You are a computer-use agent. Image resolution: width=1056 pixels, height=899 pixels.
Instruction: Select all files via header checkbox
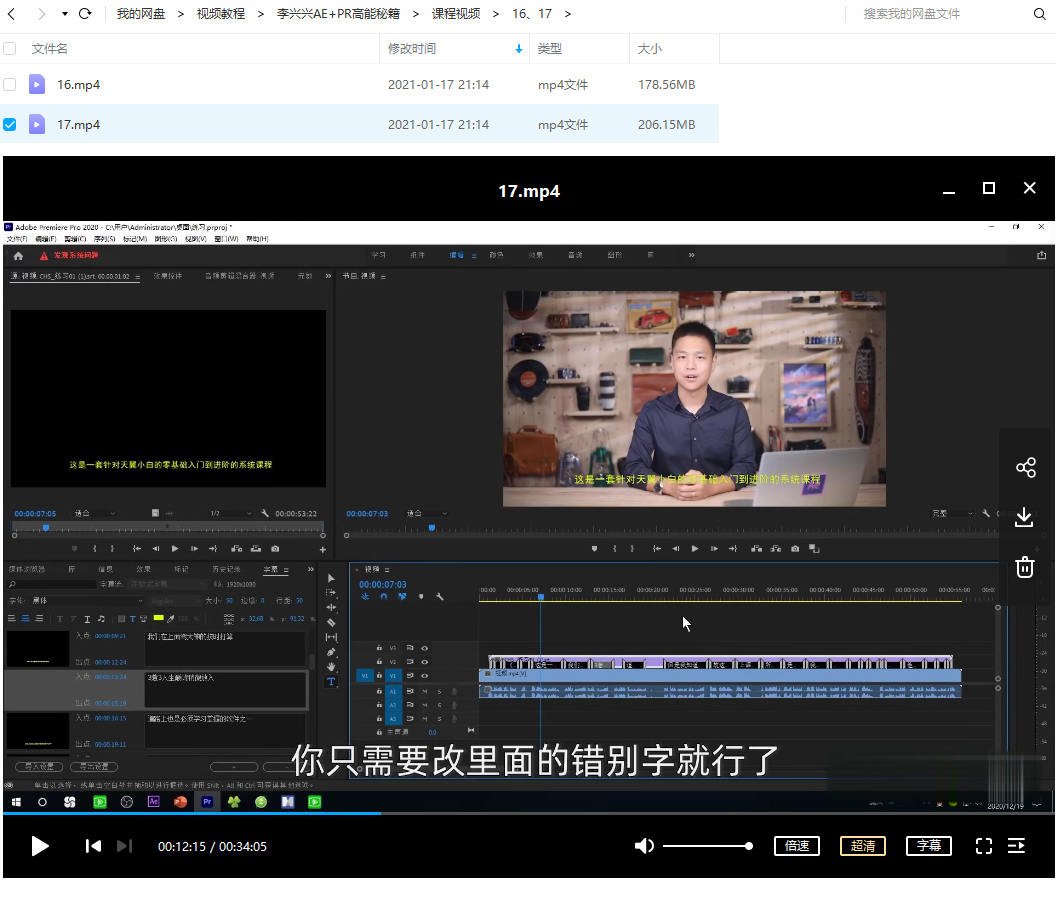coord(9,48)
